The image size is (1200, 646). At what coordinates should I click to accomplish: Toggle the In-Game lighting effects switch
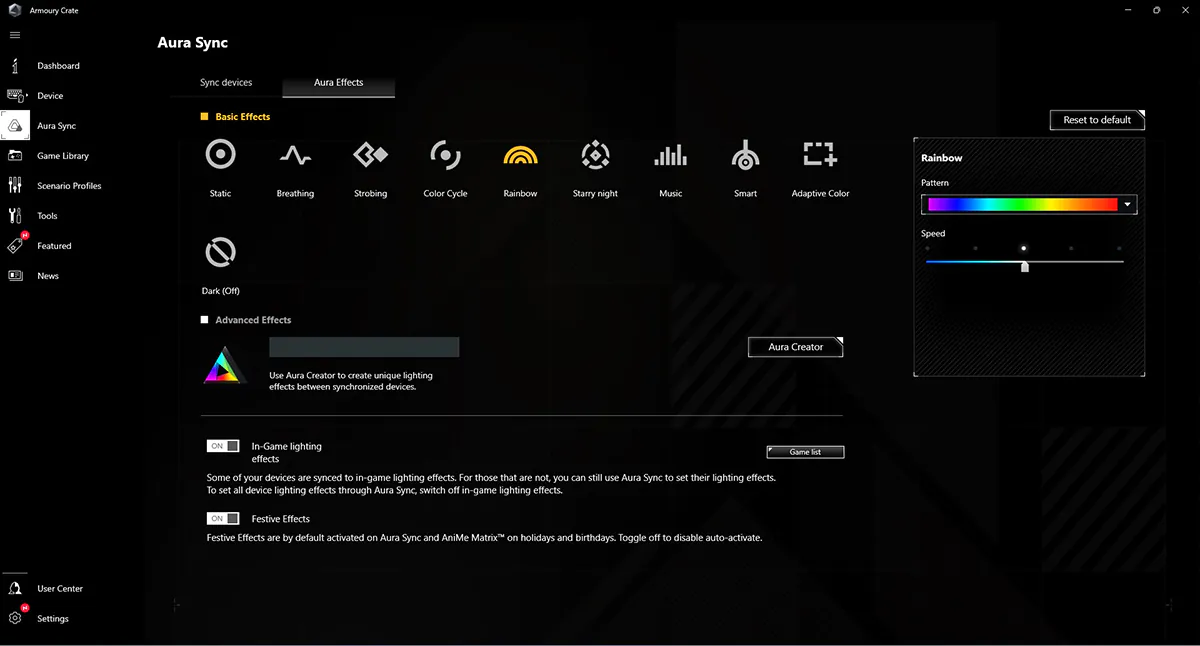223,446
